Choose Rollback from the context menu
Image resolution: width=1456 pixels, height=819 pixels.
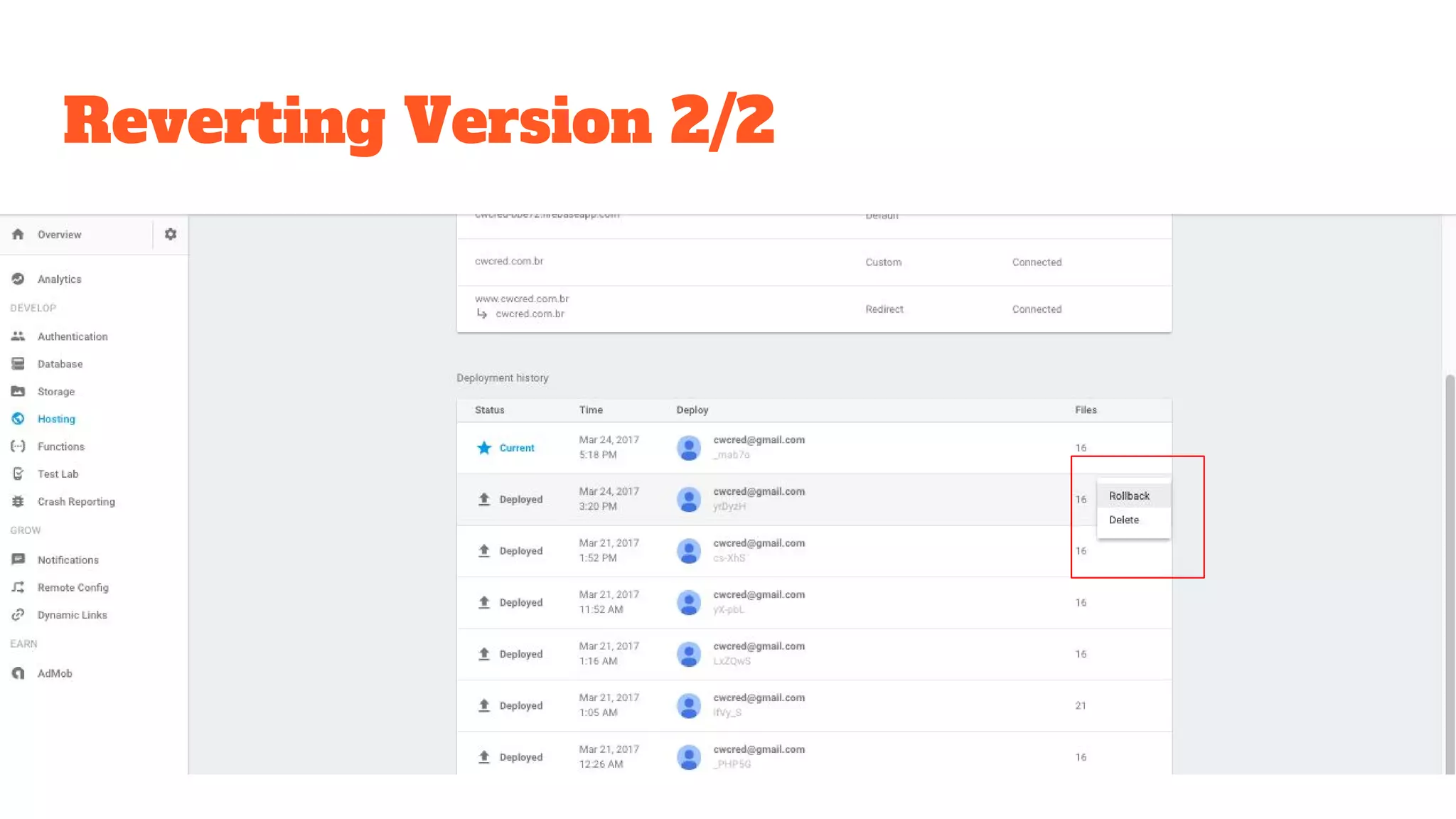click(1129, 496)
